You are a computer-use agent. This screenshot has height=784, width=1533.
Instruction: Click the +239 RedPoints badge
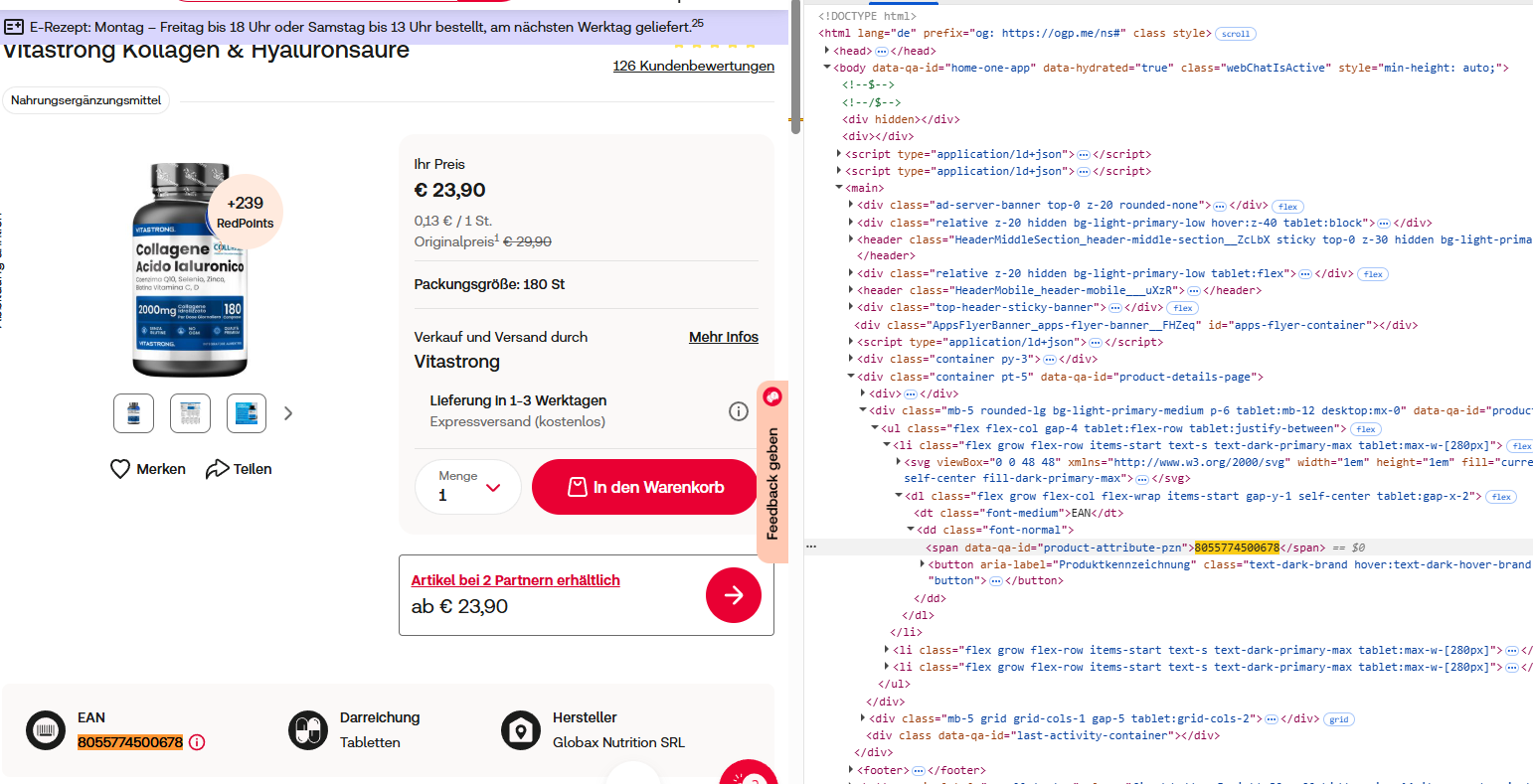click(x=245, y=212)
